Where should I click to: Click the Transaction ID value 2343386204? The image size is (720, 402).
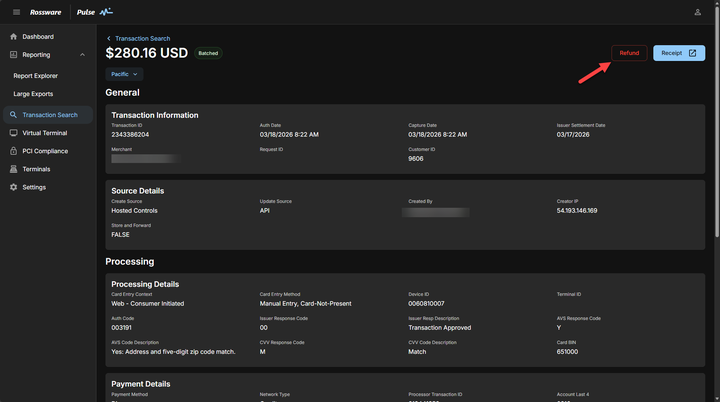click(130, 134)
